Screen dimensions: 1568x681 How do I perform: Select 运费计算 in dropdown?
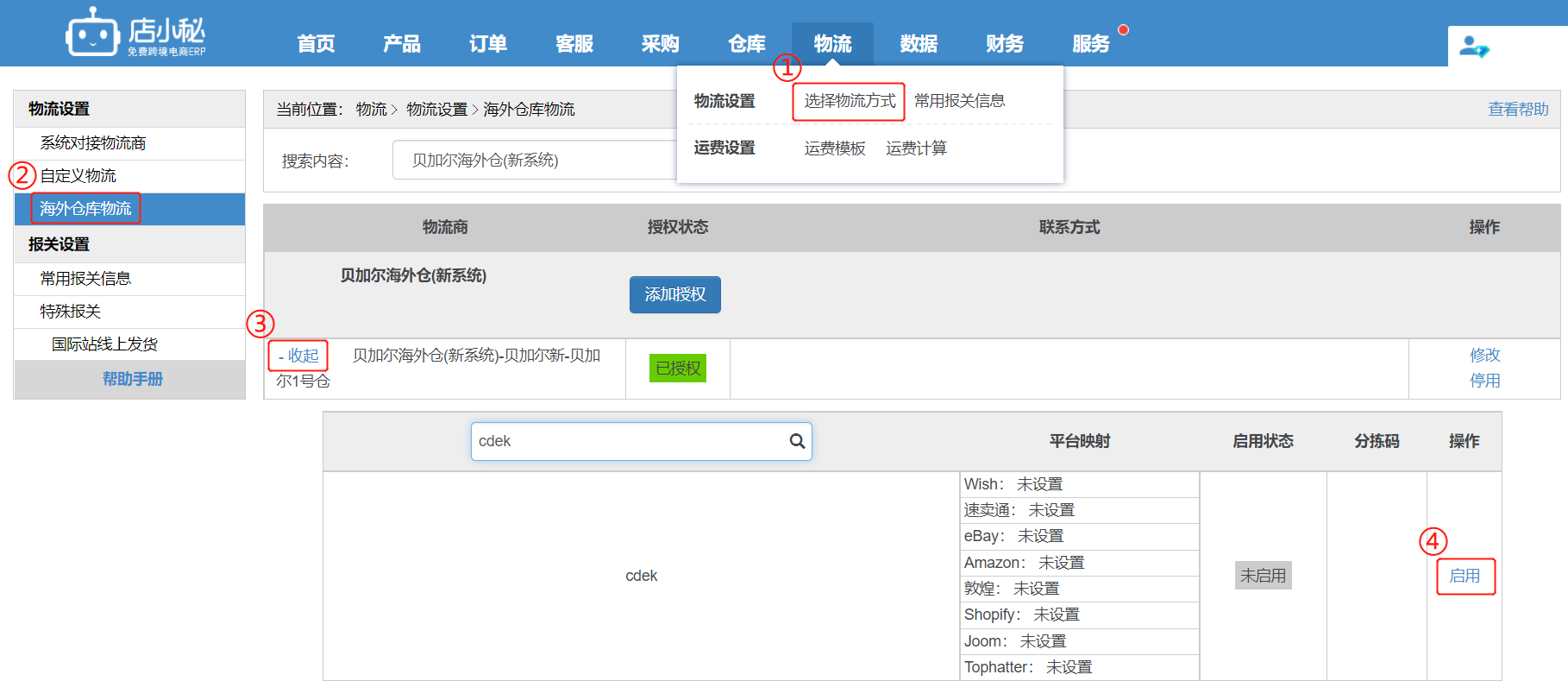pos(916,148)
